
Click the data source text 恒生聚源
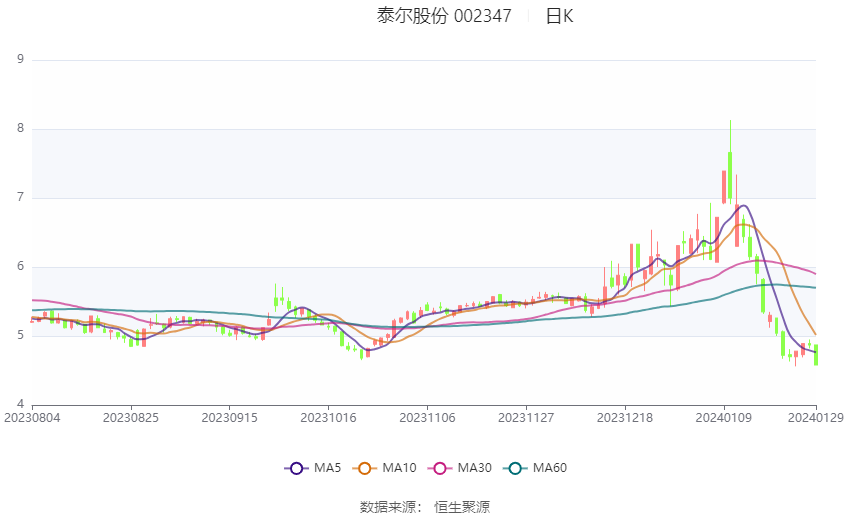[x=462, y=507]
